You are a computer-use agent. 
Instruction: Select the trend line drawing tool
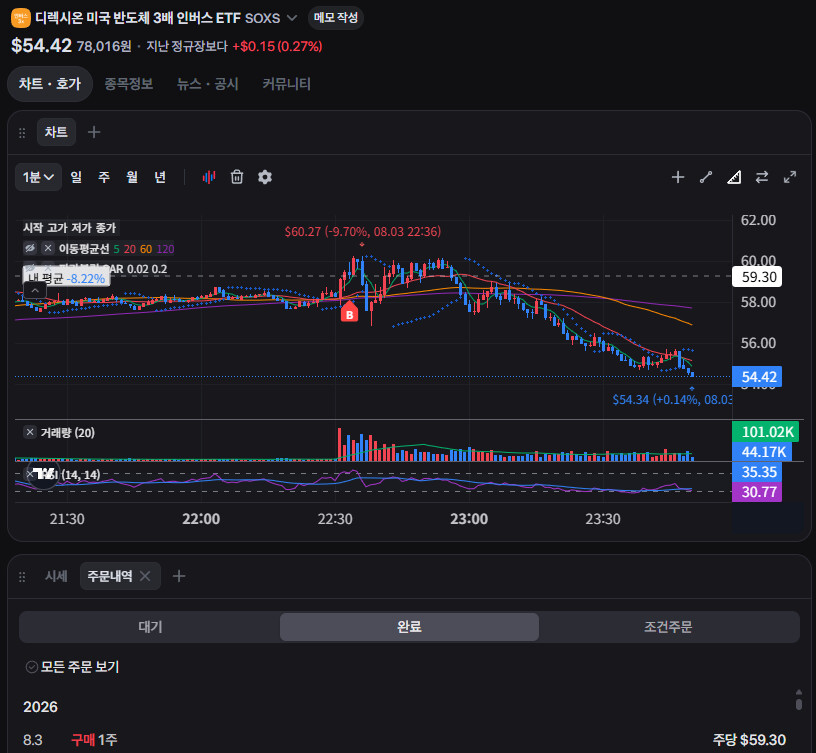[706, 177]
